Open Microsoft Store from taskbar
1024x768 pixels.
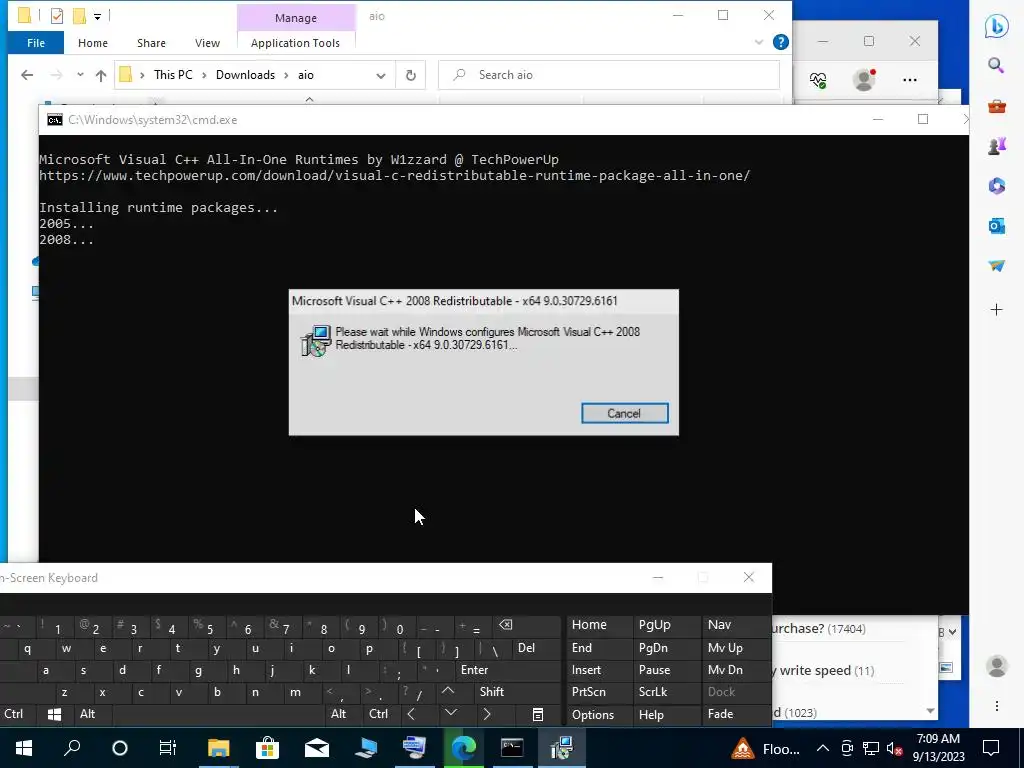(267, 748)
